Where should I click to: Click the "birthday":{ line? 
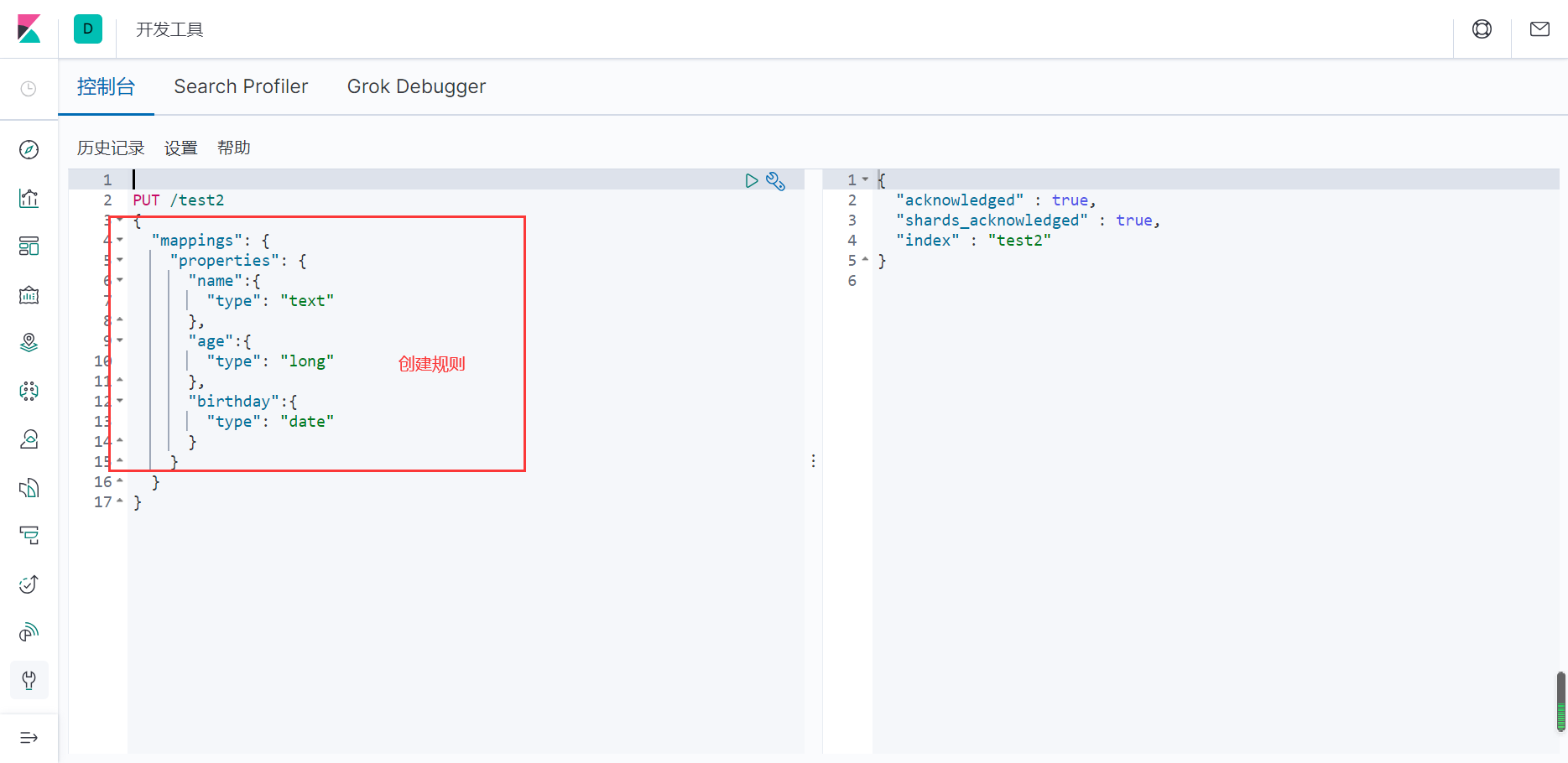(x=242, y=402)
